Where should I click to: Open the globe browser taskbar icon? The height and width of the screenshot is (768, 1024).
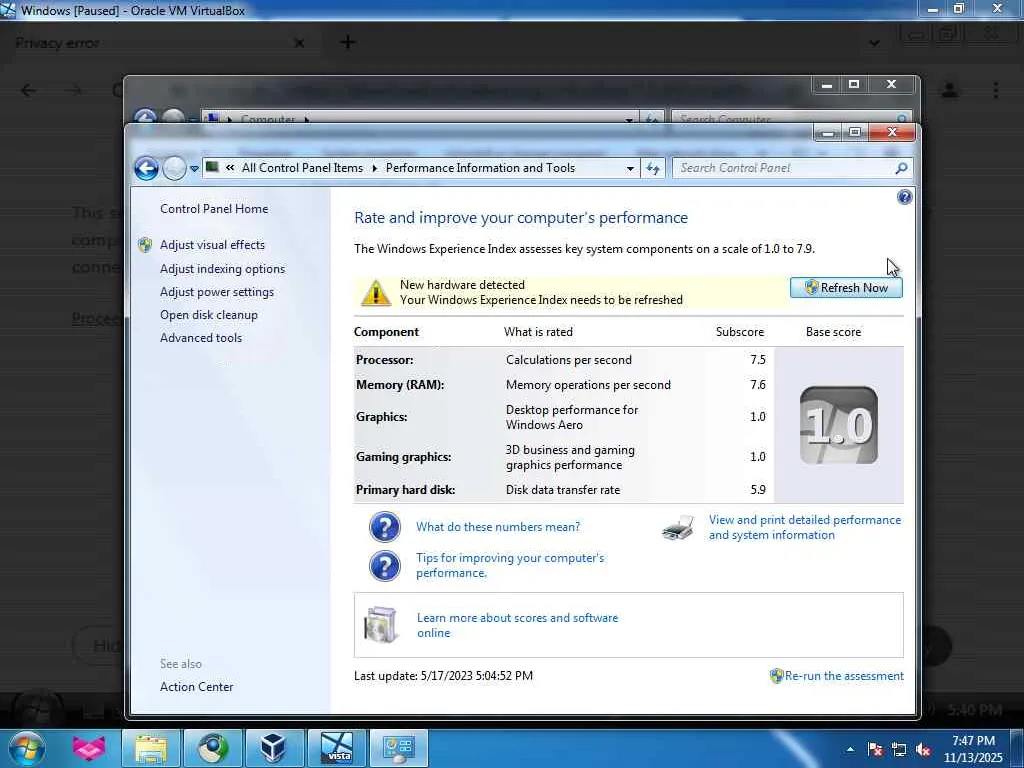[213, 748]
